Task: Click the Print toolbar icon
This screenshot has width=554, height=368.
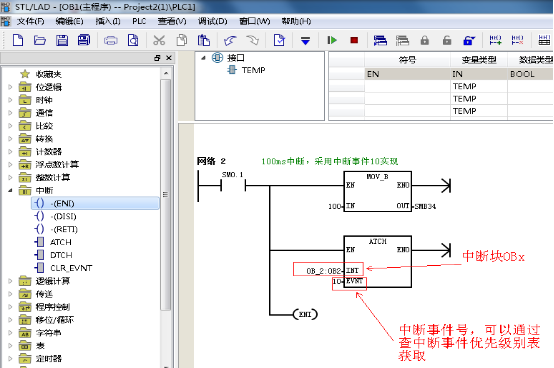Action: coord(111,41)
